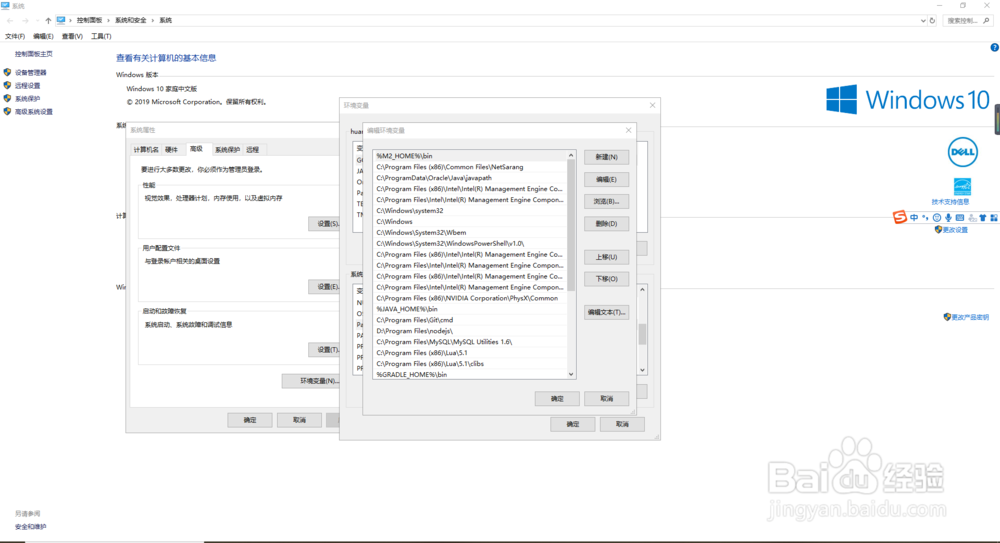
Task: Click 上移(U) move up button
Action: click(x=607, y=257)
